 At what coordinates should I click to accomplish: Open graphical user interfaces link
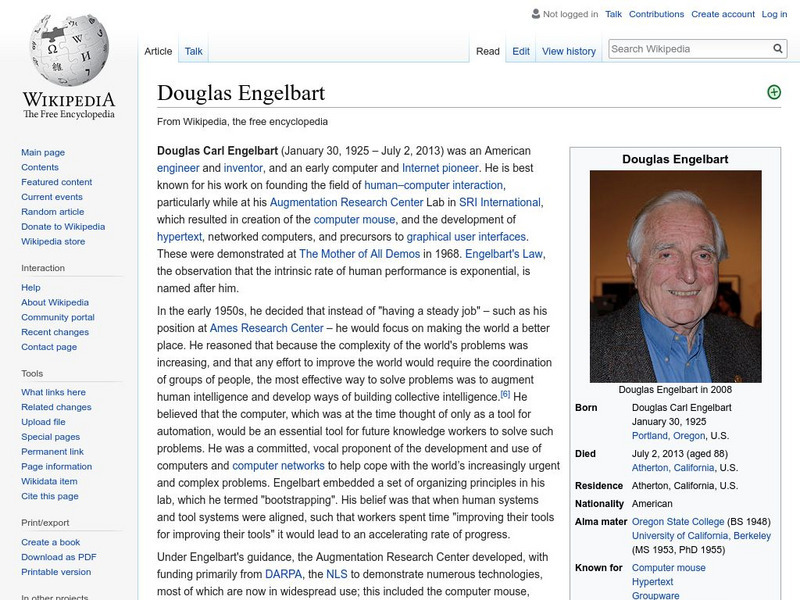point(466,237)
